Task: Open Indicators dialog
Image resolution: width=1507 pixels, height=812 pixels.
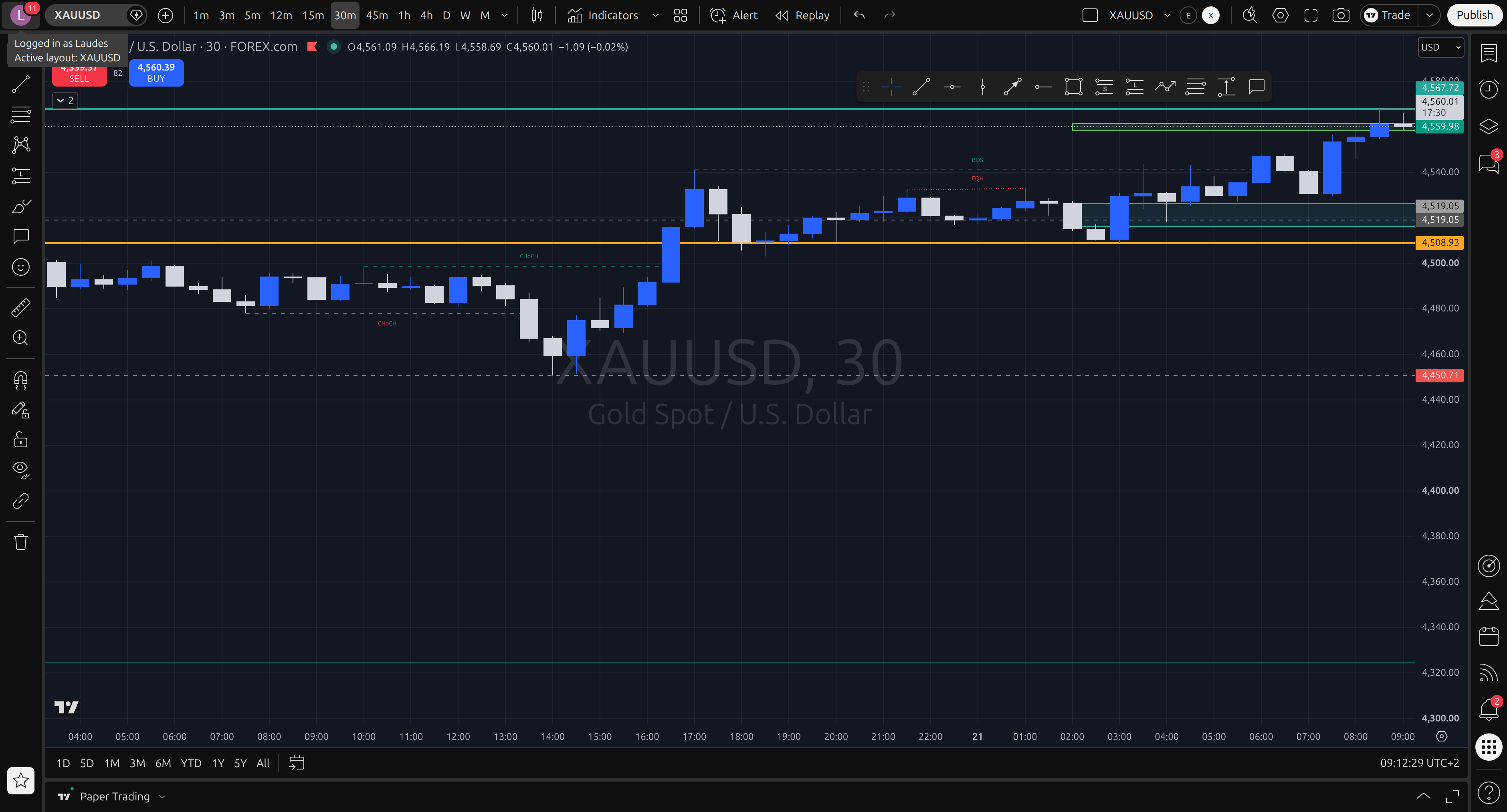Action: (x=603, y=15)
